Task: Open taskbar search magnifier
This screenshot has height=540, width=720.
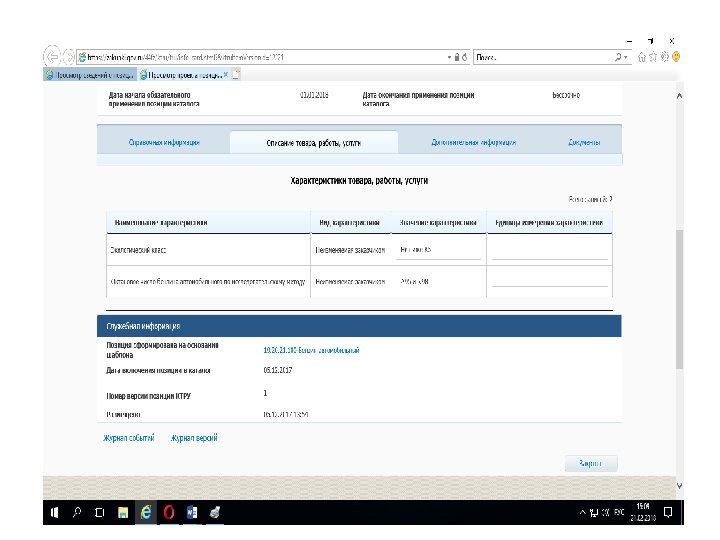Action: point(77,512)
